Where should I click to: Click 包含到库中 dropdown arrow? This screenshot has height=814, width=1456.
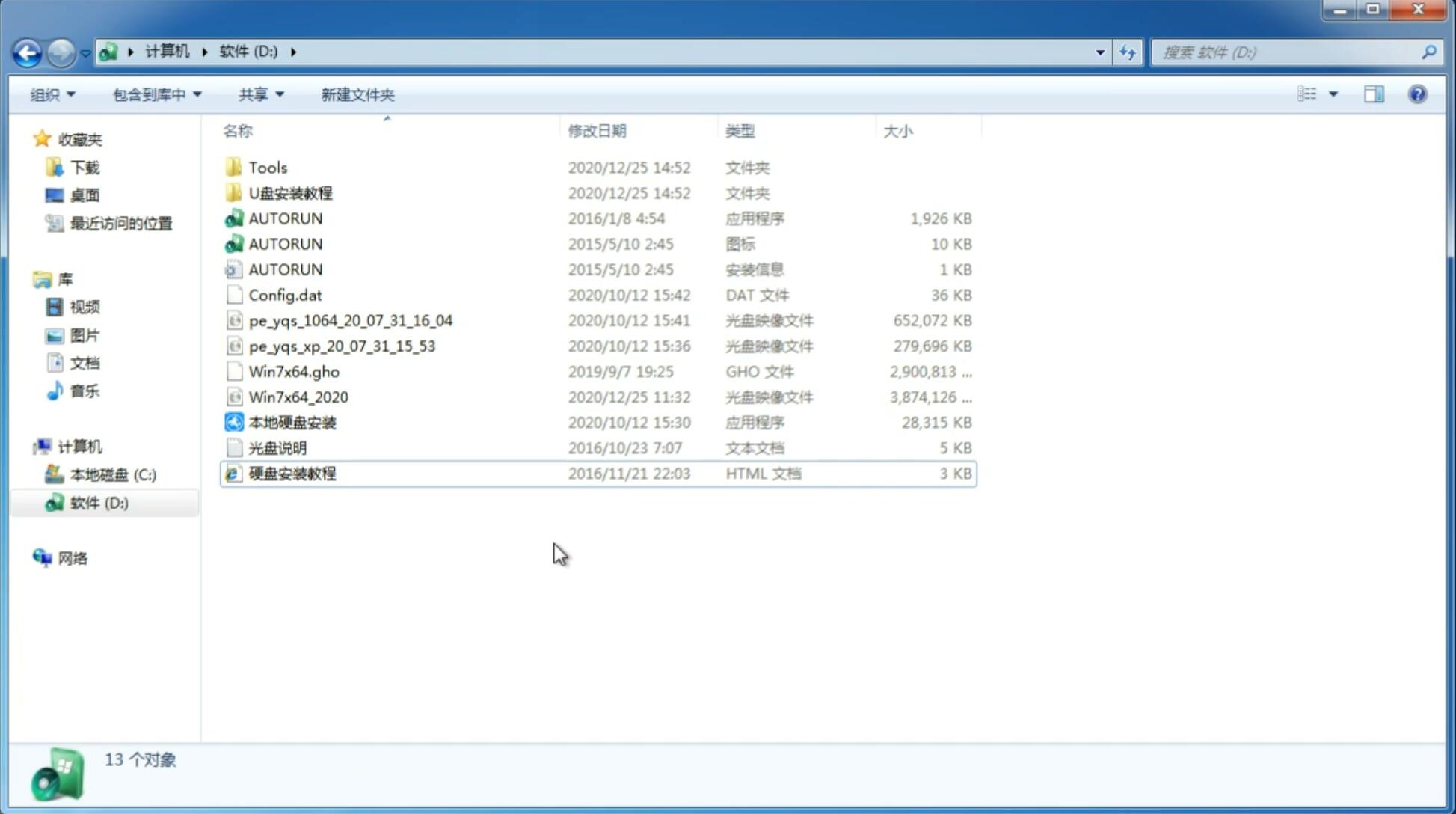pyautogui.click(x=197, y=94)
